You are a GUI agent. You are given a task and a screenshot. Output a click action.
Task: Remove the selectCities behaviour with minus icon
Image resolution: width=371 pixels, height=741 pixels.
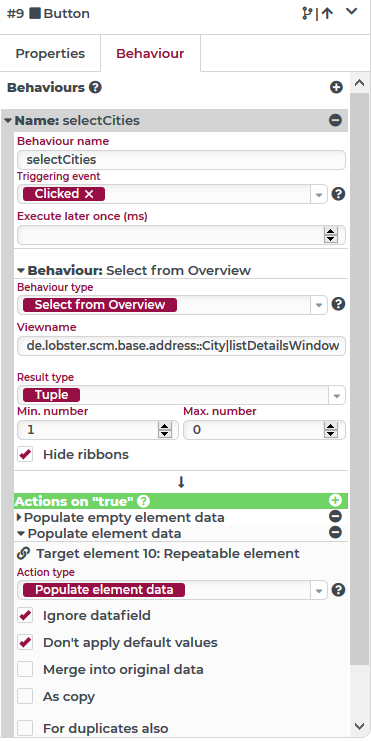335,121
